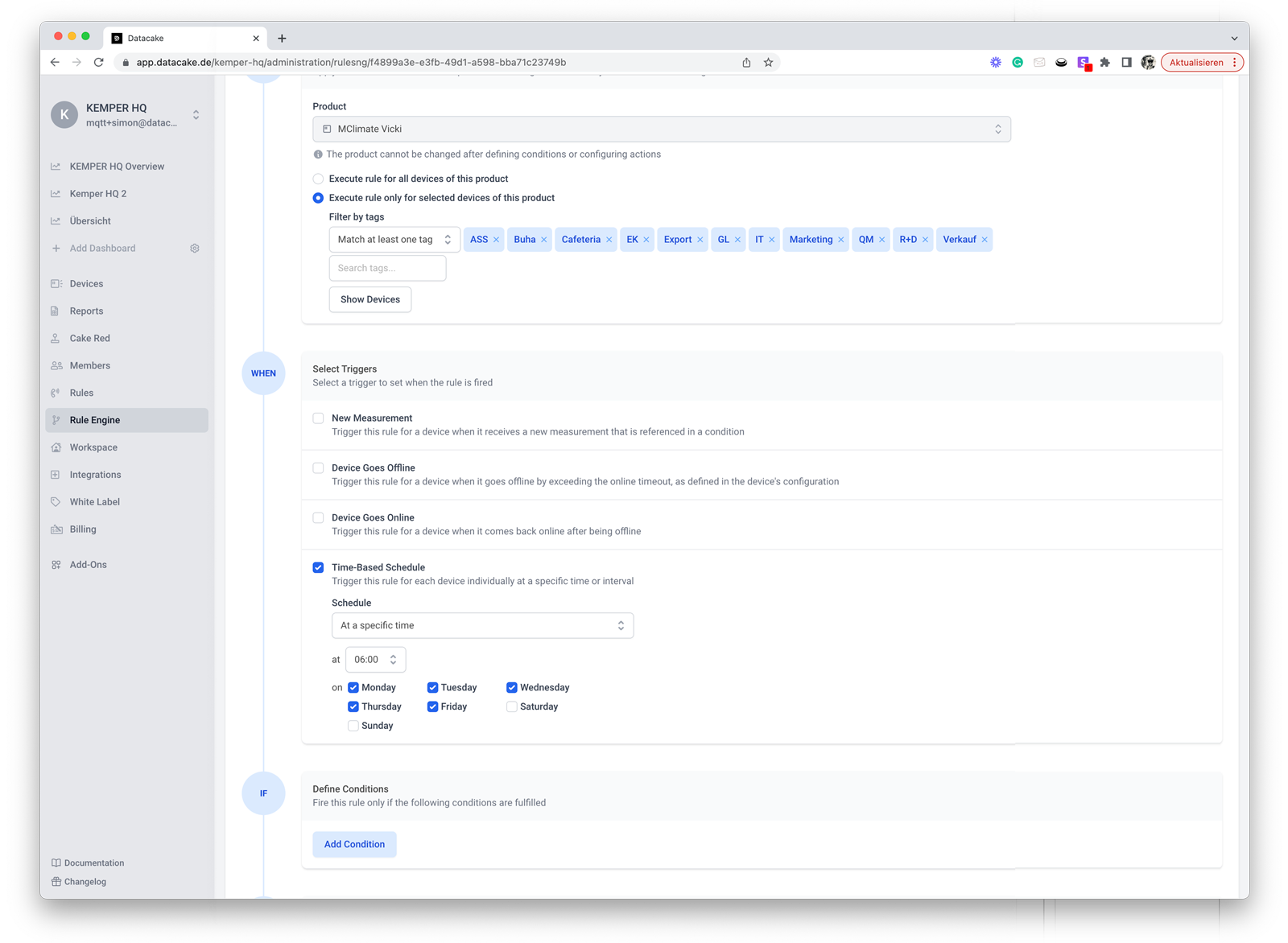The image size is (1288, 943).
Task: Open the Documentation link
Action: click(x=88, y=863)
